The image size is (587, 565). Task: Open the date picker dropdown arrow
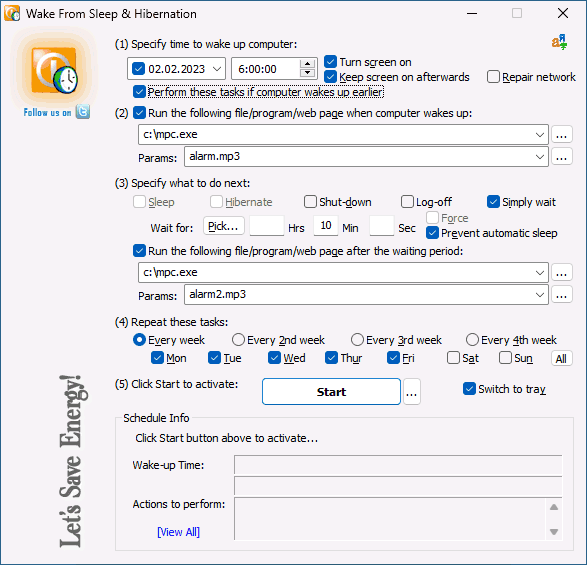217,69
